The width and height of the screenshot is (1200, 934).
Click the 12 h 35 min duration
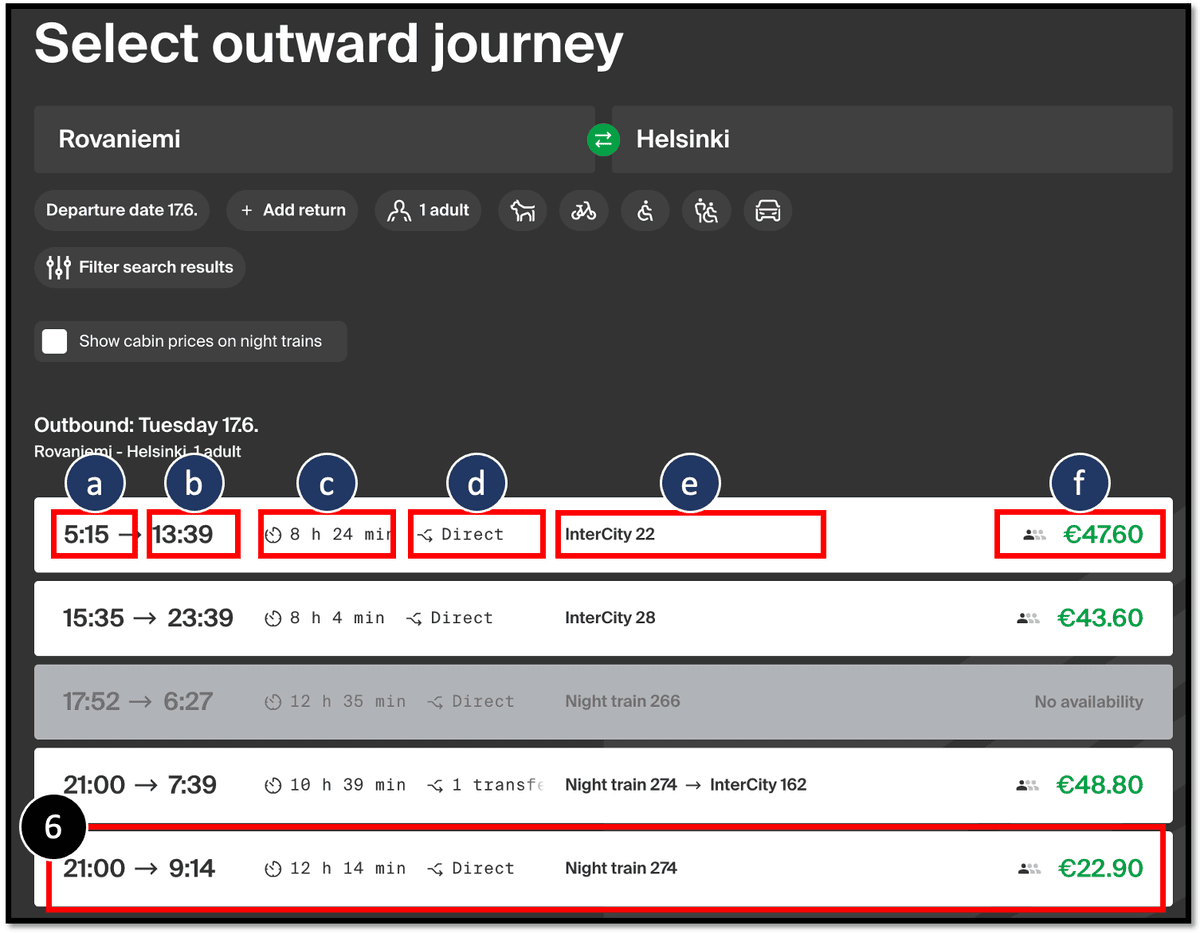click(x=335, y=702)
